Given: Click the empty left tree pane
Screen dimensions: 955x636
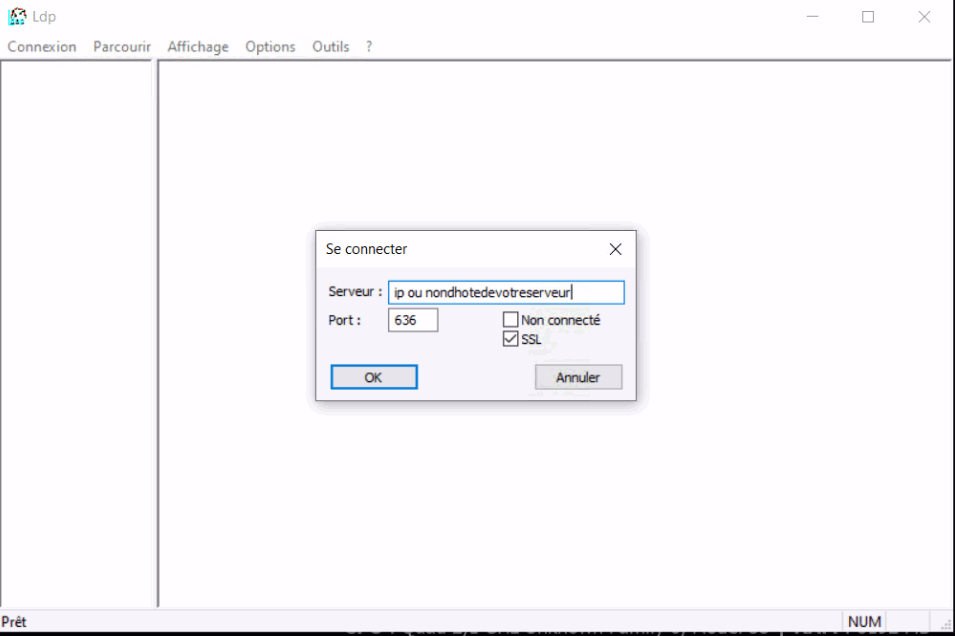Looking at the screenshot, I should [76, 330].
